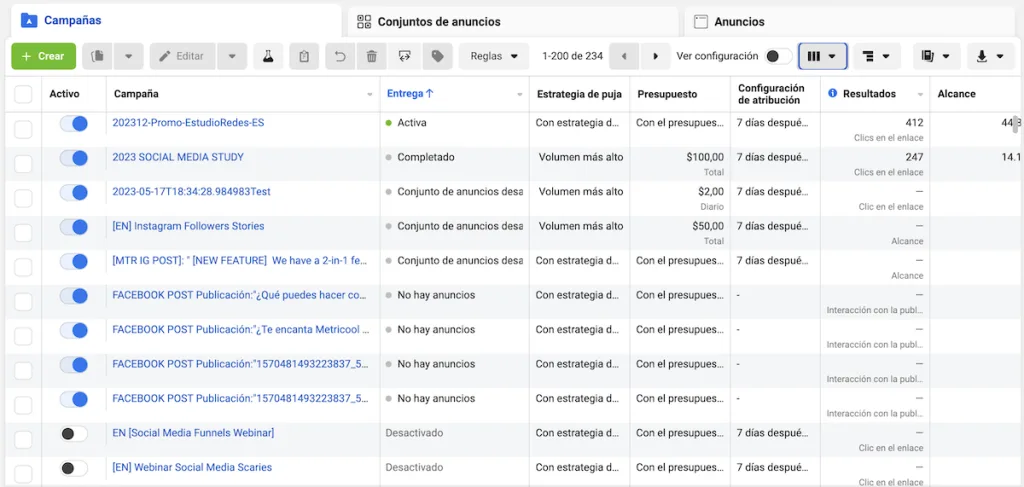
Task: Check the [MTR IG POST] row checkbox
Action: point(23,267)
